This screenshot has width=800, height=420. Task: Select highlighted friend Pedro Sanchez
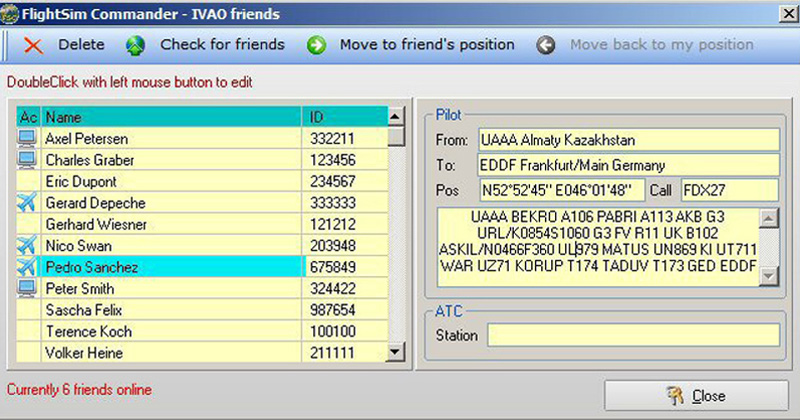(x=171, y=267)
